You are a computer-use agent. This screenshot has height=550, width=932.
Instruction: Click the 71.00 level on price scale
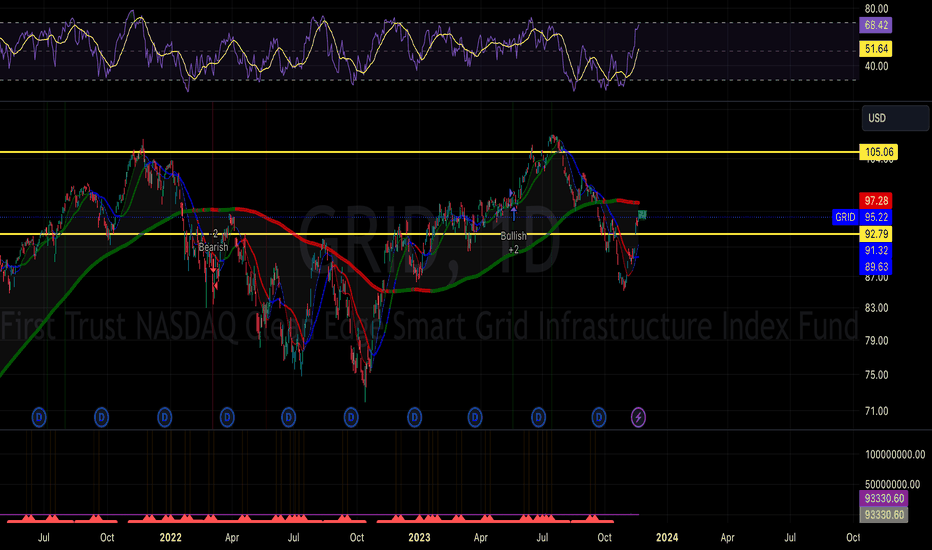[876, 411]
